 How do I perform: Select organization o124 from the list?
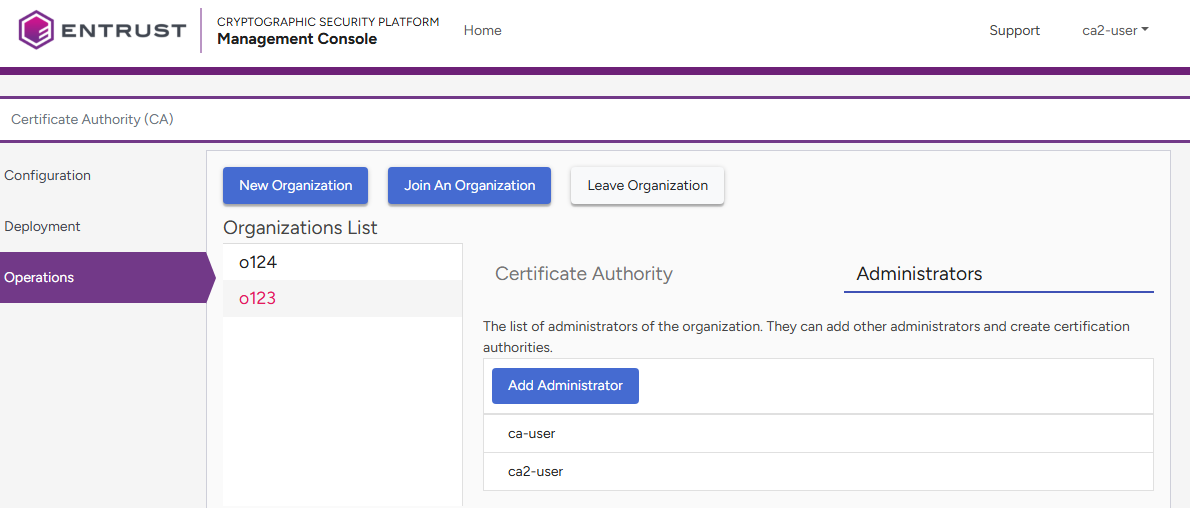point(257,262)
